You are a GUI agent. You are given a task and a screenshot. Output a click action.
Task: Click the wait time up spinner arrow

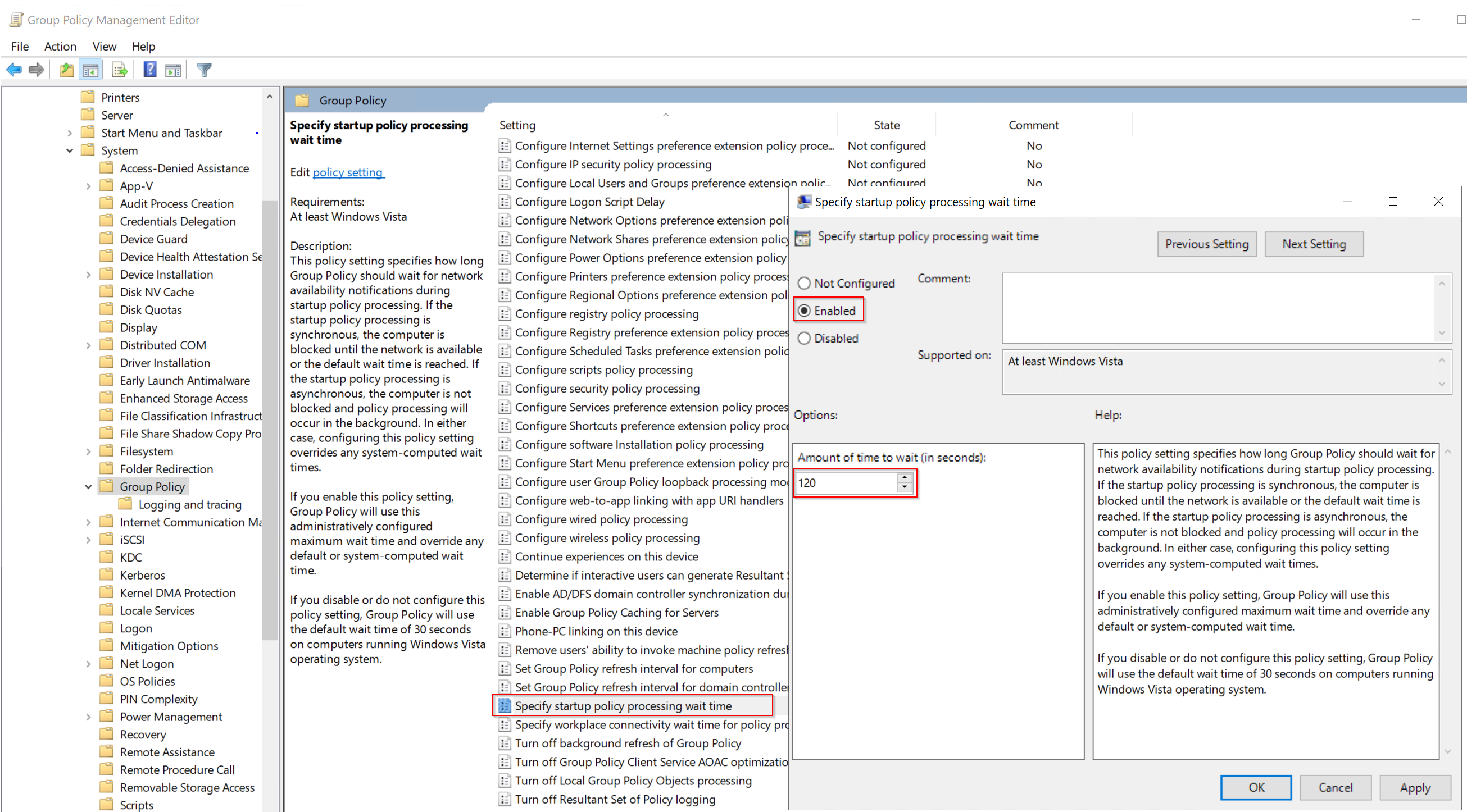pos(905,478)
